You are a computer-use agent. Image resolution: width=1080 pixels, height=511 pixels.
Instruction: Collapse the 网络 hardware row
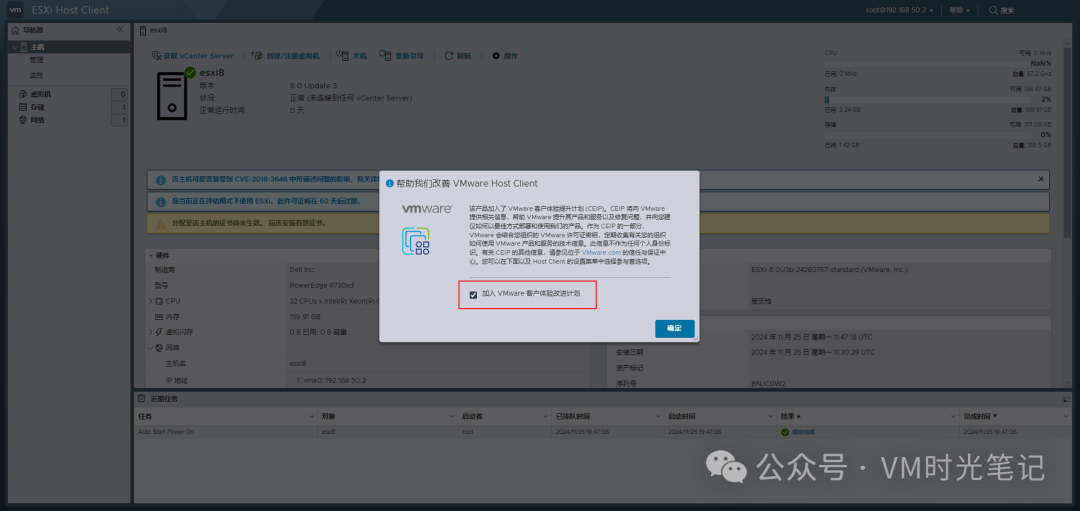(150, 348)
